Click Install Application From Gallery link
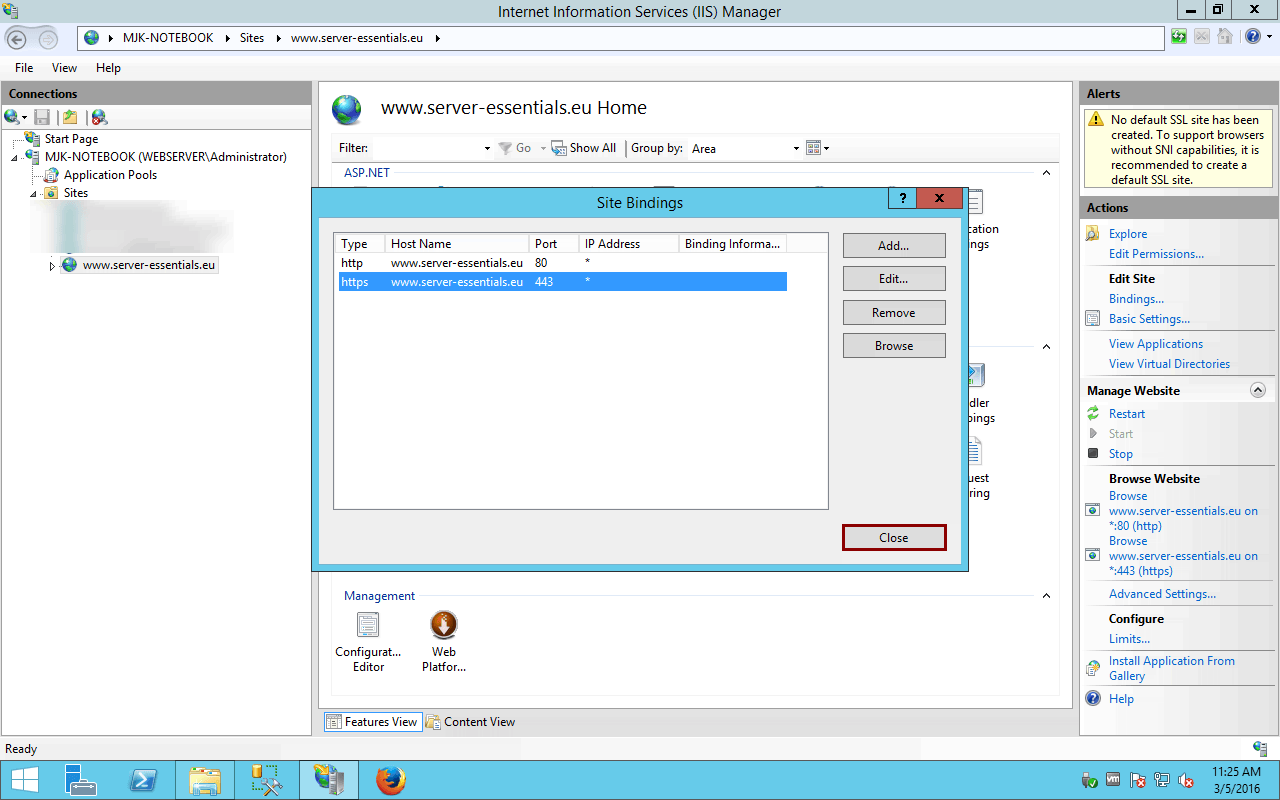 pos(1171,668)
